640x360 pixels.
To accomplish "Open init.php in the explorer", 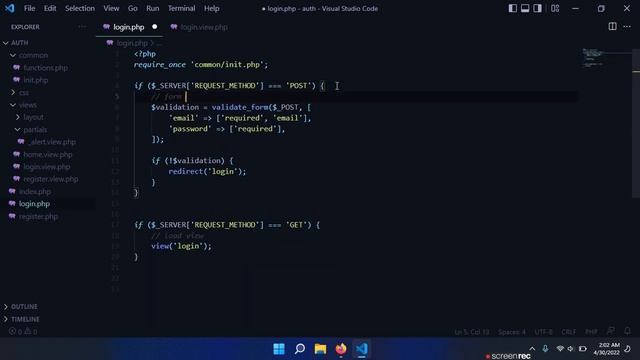I will coord(36,80).
